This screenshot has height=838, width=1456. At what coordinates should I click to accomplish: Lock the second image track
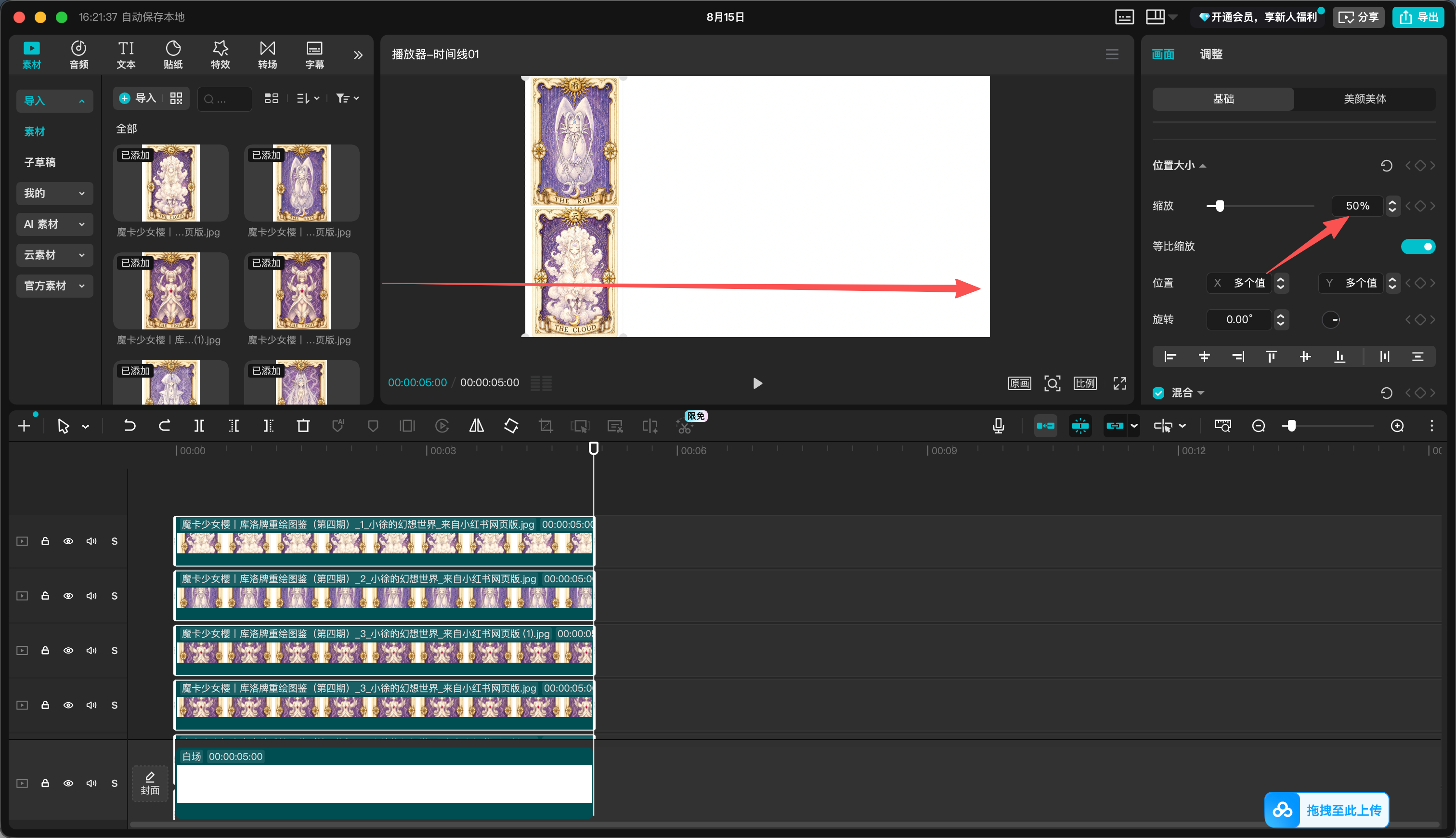(x=45, y=596)
